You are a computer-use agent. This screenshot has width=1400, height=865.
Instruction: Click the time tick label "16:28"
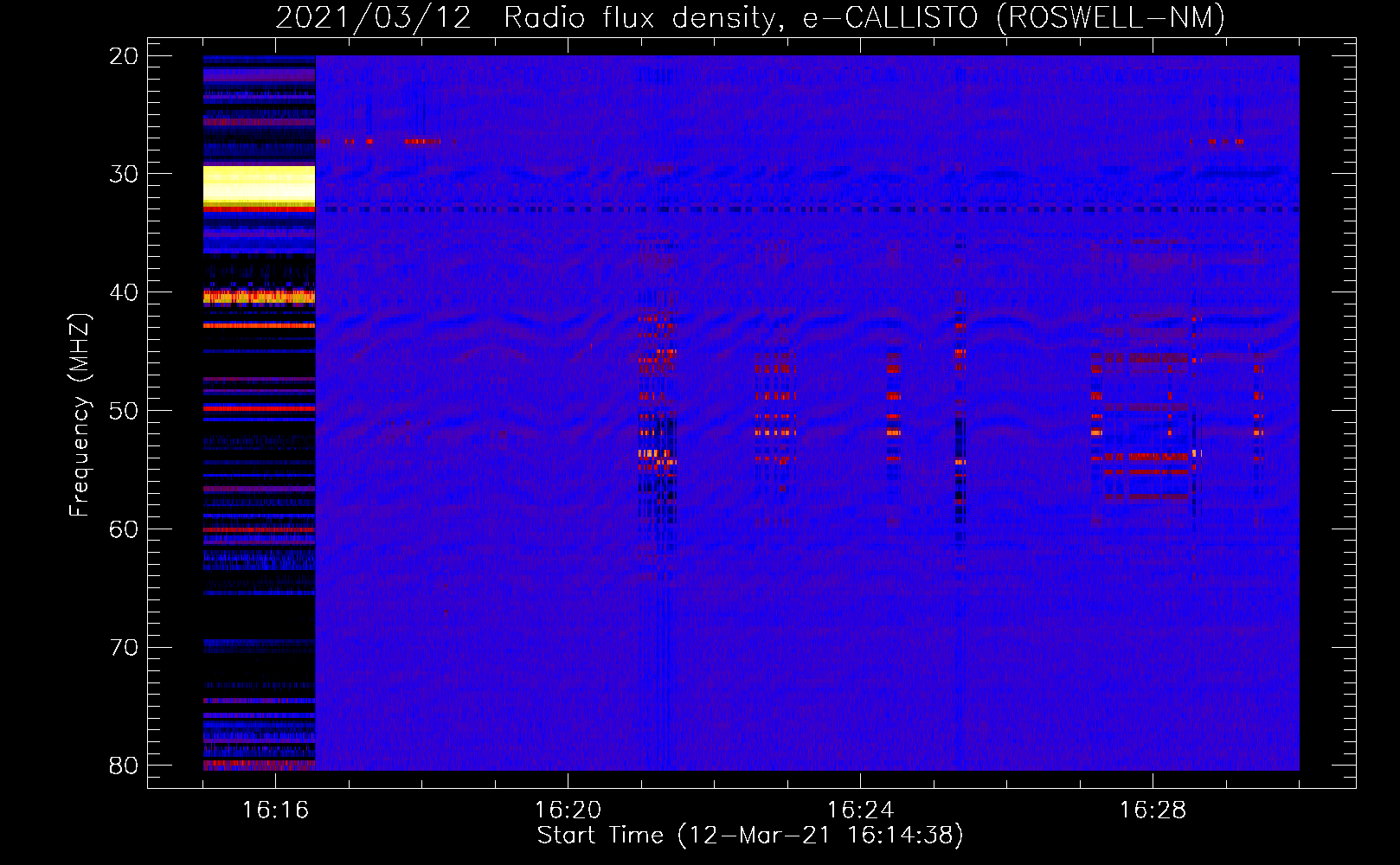click(x=1153, y=811)
